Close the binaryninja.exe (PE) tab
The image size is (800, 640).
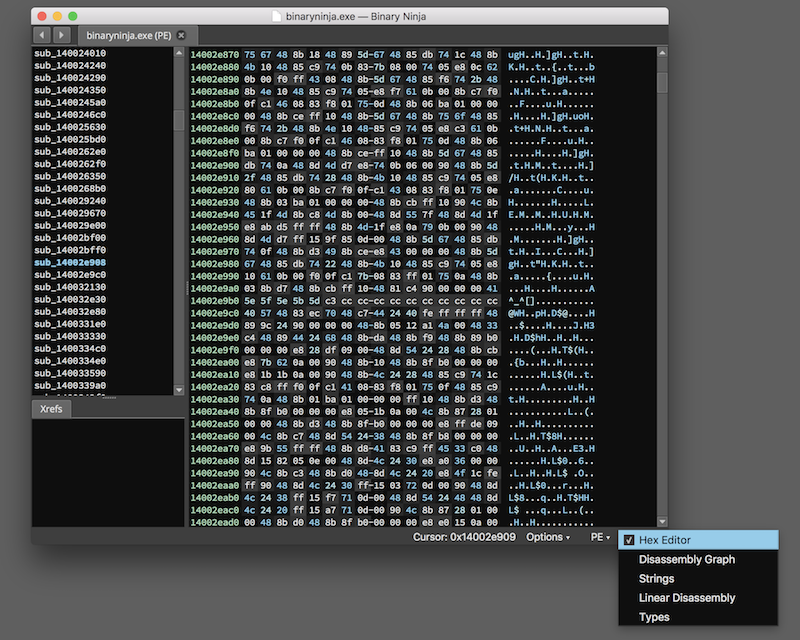pyautogui.click(x=181, y=36)
